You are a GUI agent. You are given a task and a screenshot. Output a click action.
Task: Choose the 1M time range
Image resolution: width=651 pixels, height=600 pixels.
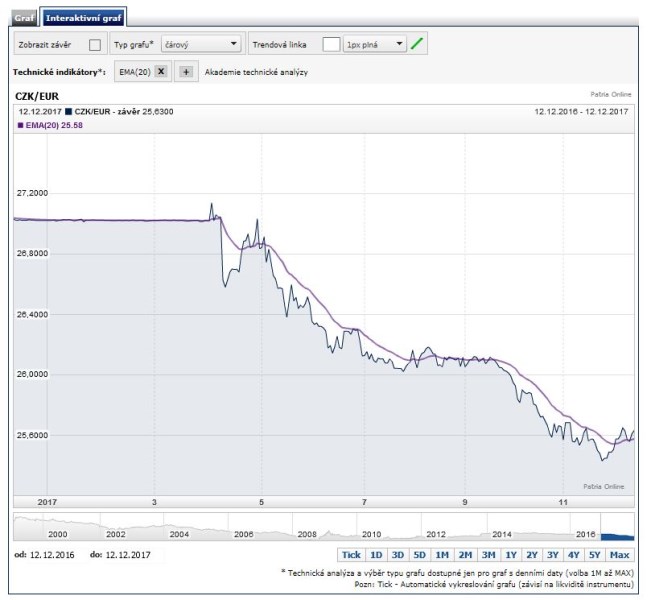point(442,554)
